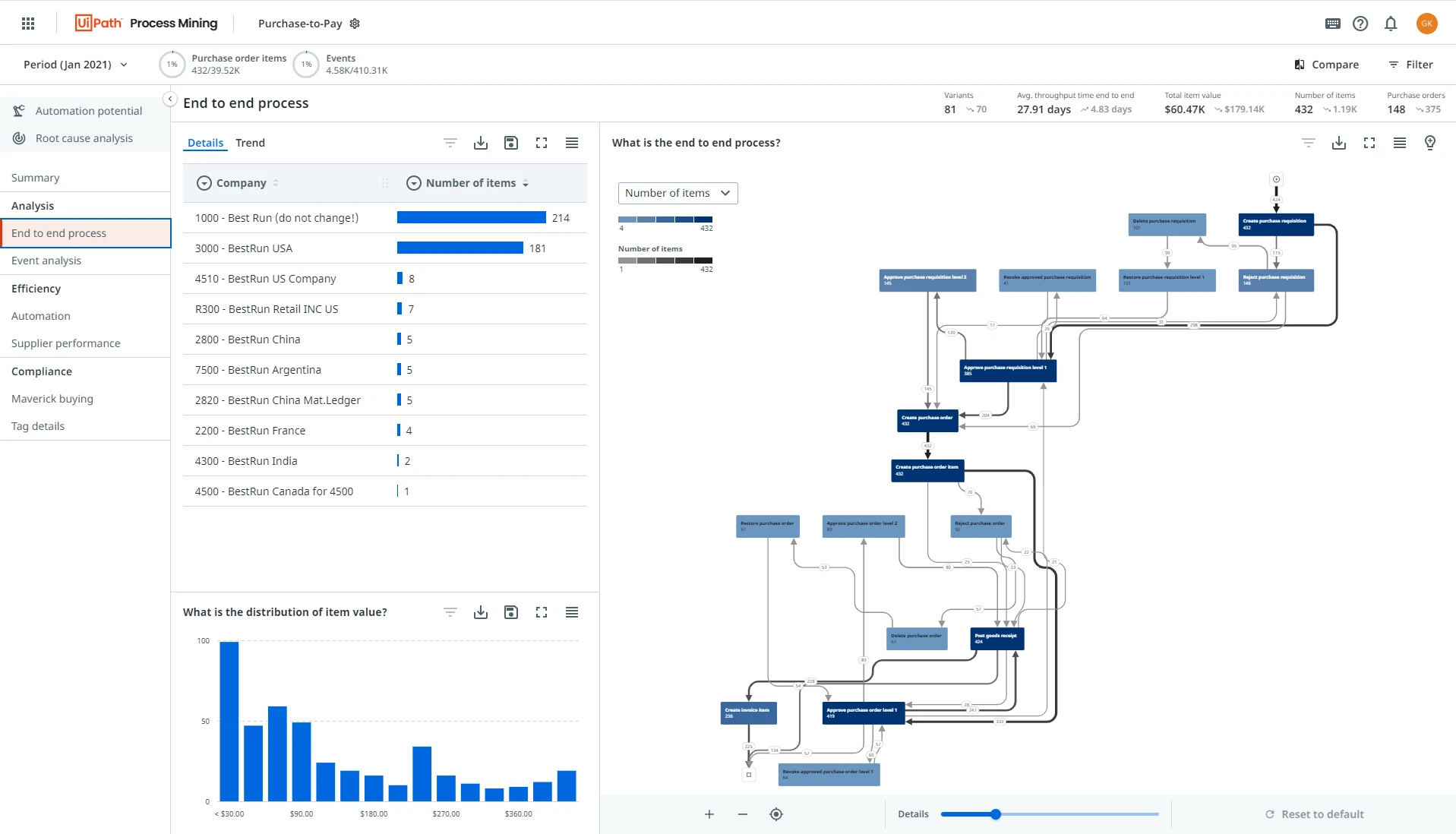
Task: Open the keyboard shortcuts icon
Action: coord(1333,24)
